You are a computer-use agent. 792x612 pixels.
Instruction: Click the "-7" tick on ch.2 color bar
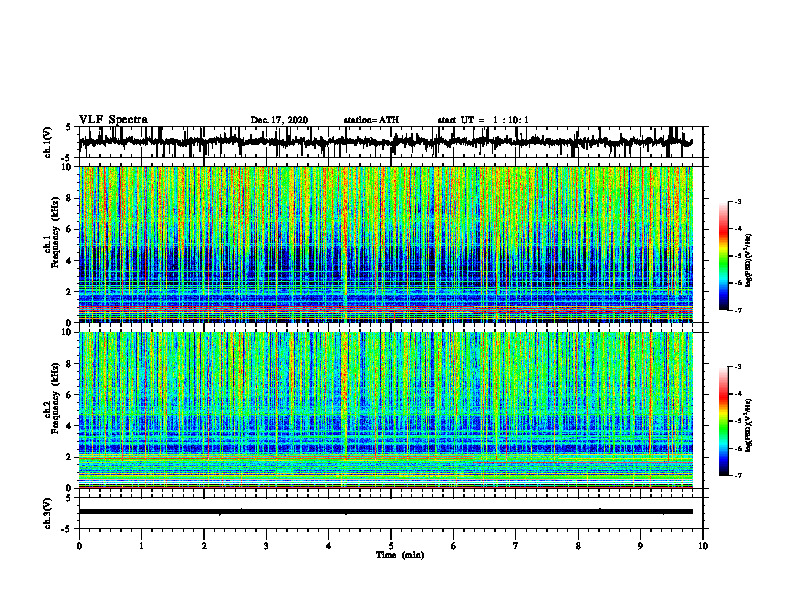[x=738, y=476]
